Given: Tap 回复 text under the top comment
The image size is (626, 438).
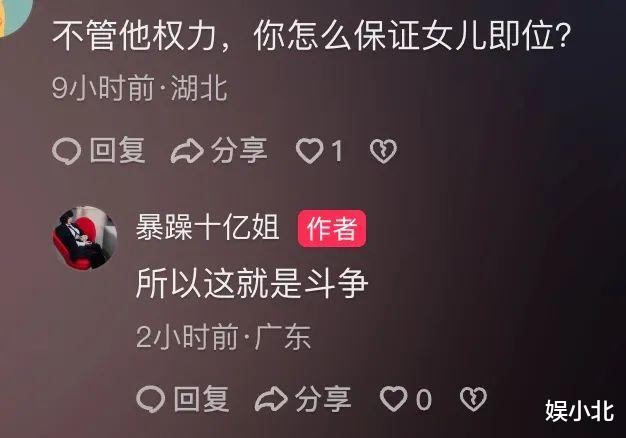Looking at the screenshot, I should [x=117, y=151].
